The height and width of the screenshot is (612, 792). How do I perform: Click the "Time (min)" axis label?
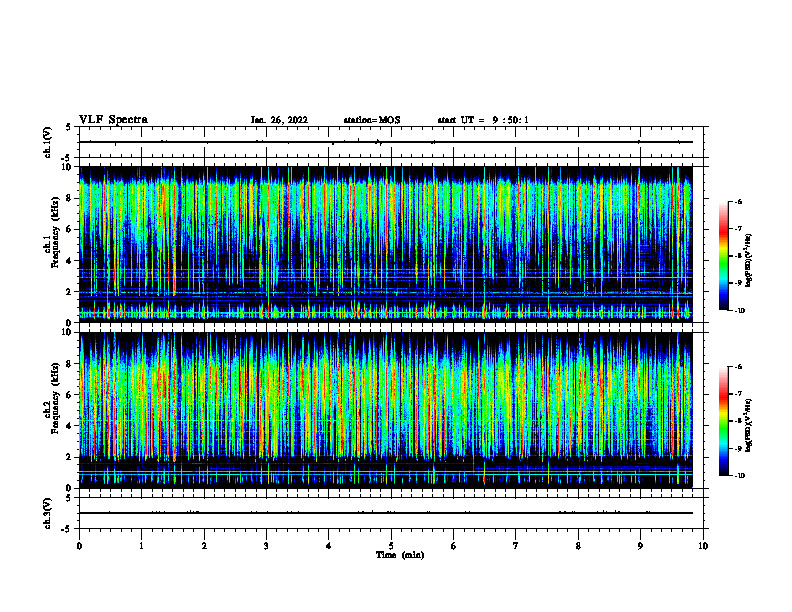(x=400, y=555)
